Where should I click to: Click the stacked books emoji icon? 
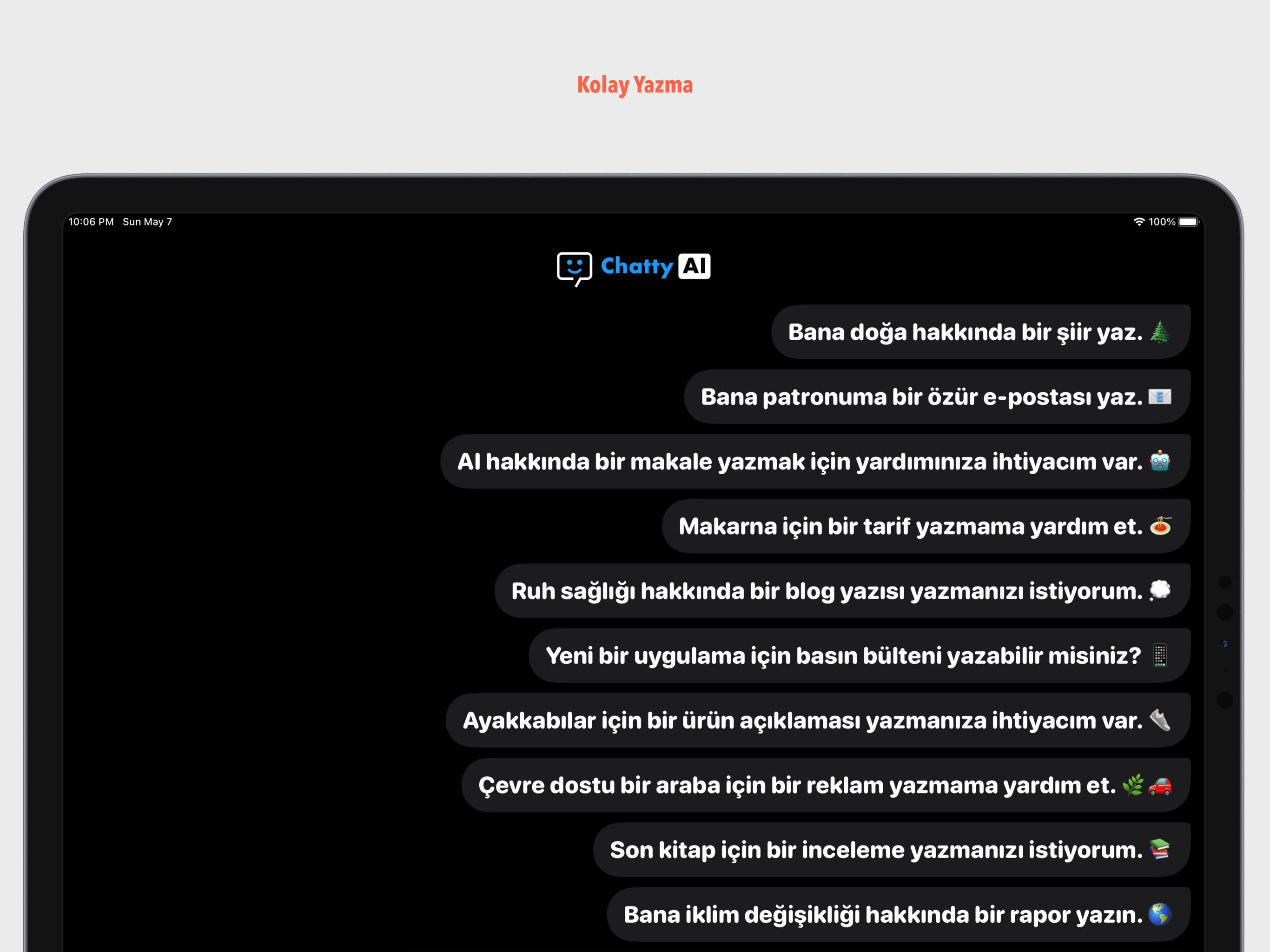pyautogui.click(x=1159, y=849)
